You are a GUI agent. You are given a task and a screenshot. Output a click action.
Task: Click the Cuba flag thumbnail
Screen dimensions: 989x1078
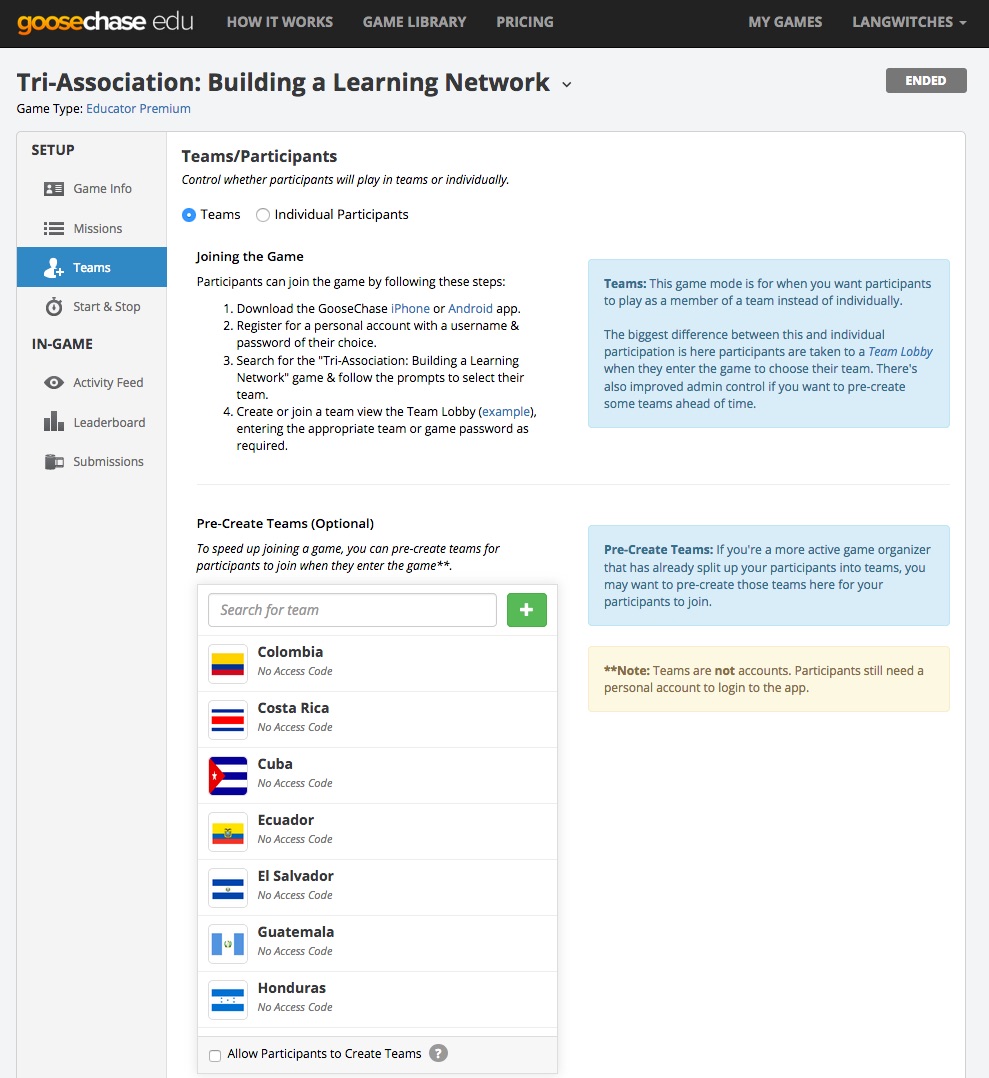click(227, 776)
